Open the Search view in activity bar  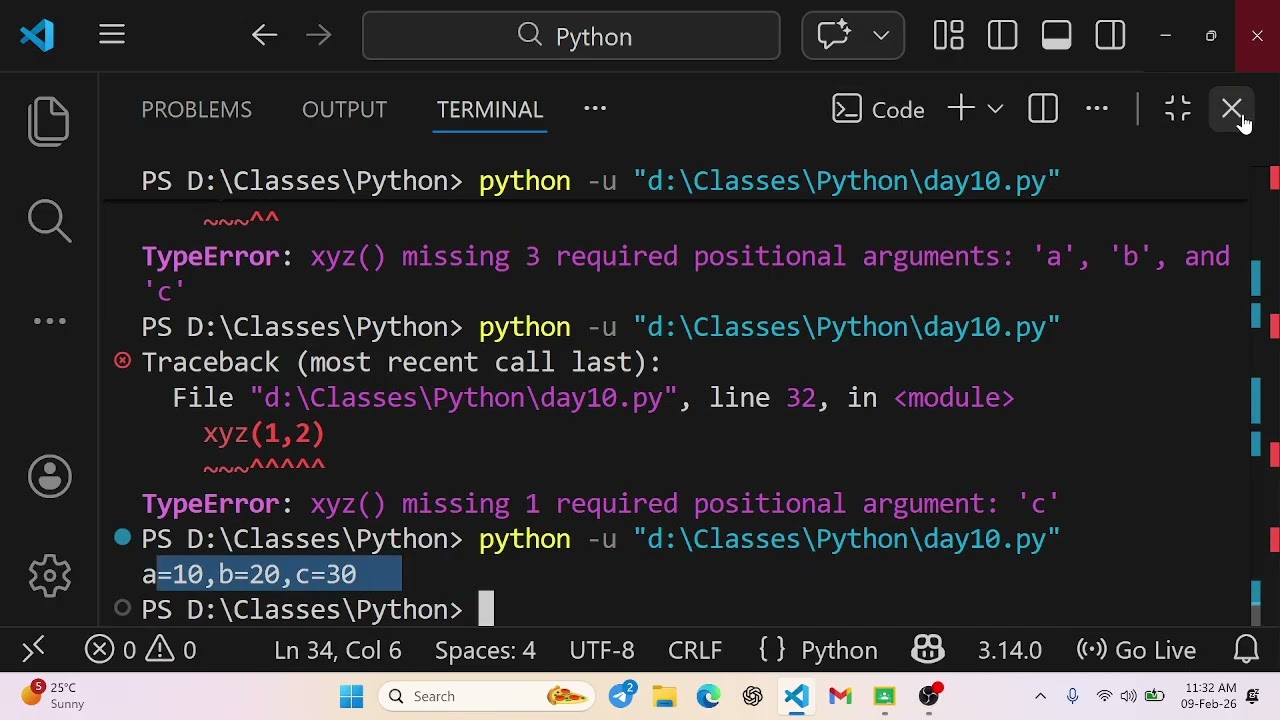(x=49, y=221)
